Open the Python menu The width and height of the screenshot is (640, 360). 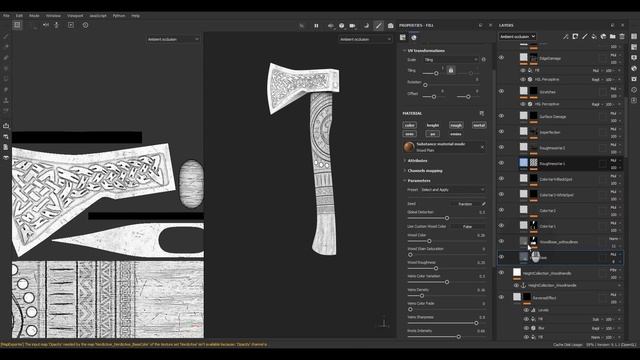tap(119, 16)
